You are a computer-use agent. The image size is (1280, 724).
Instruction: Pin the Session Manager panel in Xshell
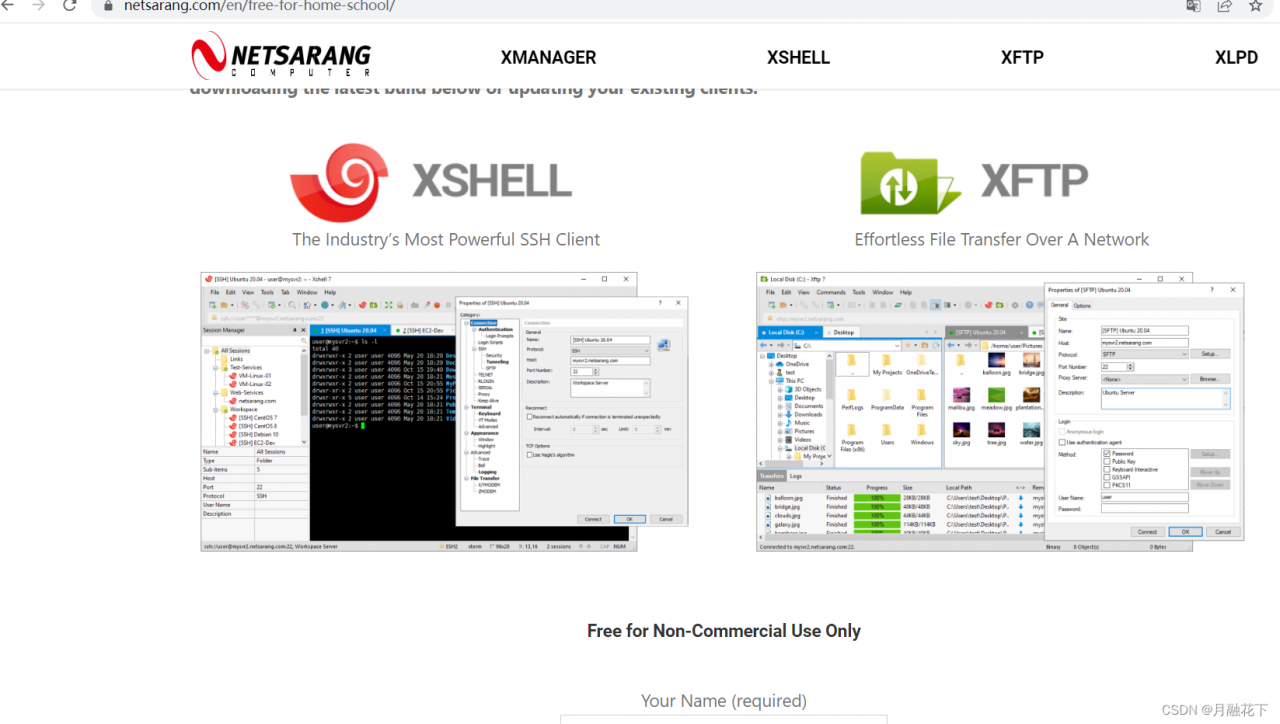(x=294, y=330)
